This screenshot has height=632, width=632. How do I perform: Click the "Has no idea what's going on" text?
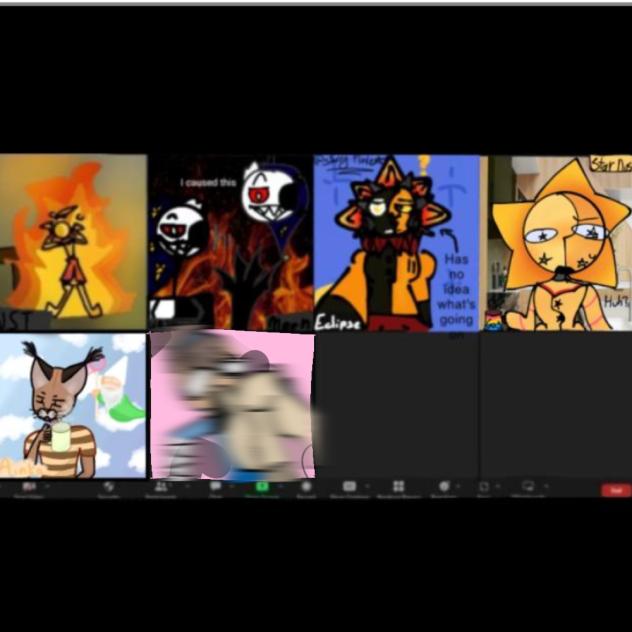coord(456,296)
